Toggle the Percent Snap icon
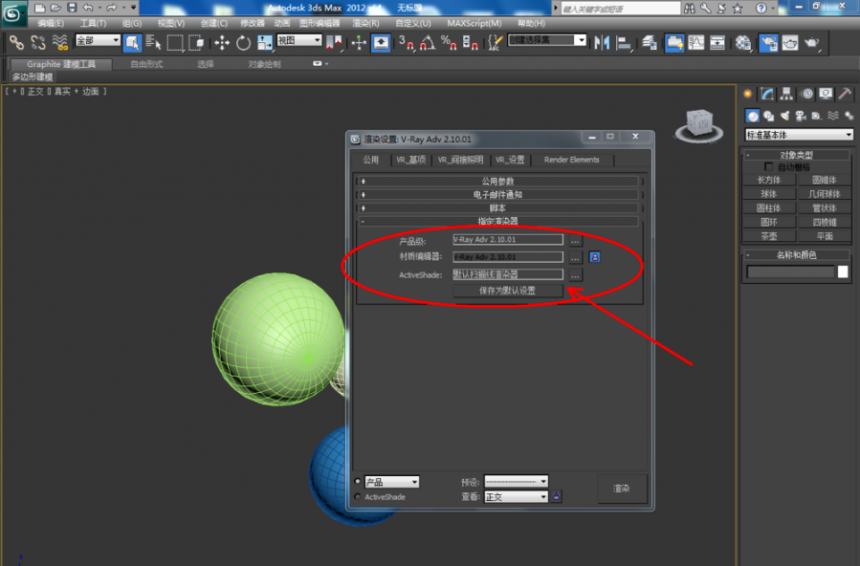860x566 pixels. (x=449, y=42)
